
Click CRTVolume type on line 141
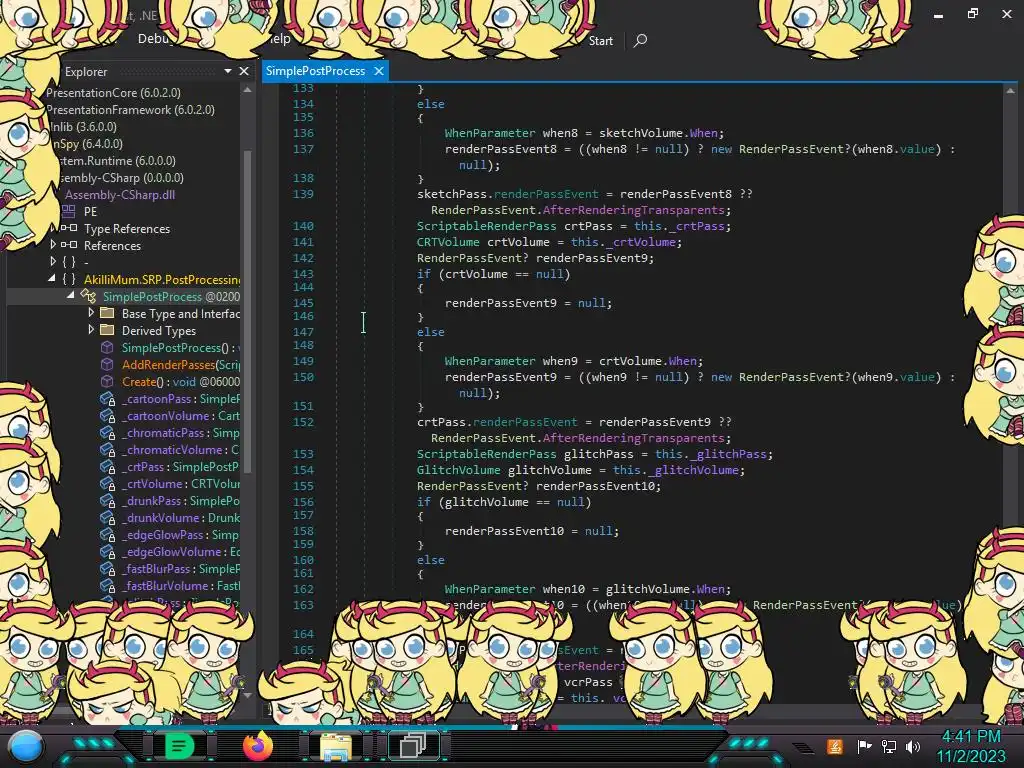(448, 242)
